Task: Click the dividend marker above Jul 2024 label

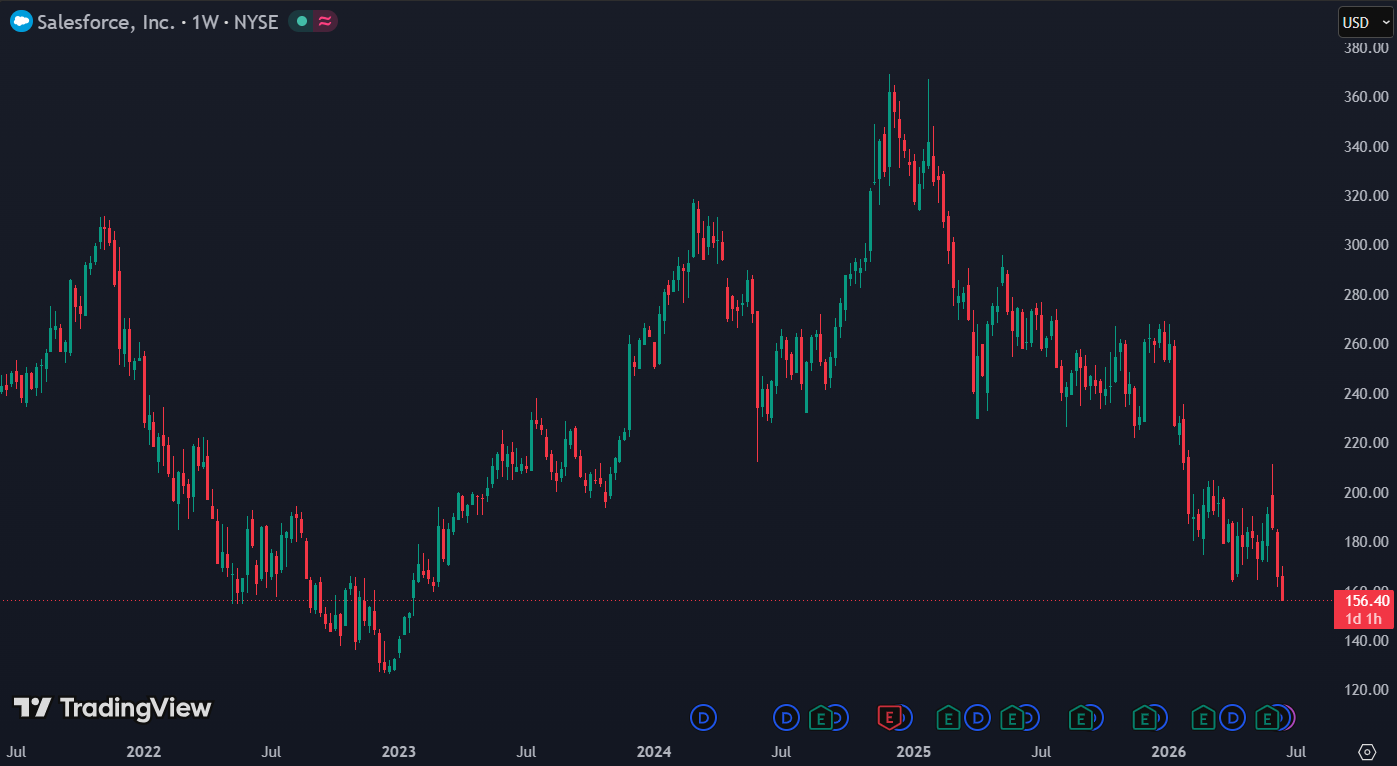Action: [x=786, y=717]
